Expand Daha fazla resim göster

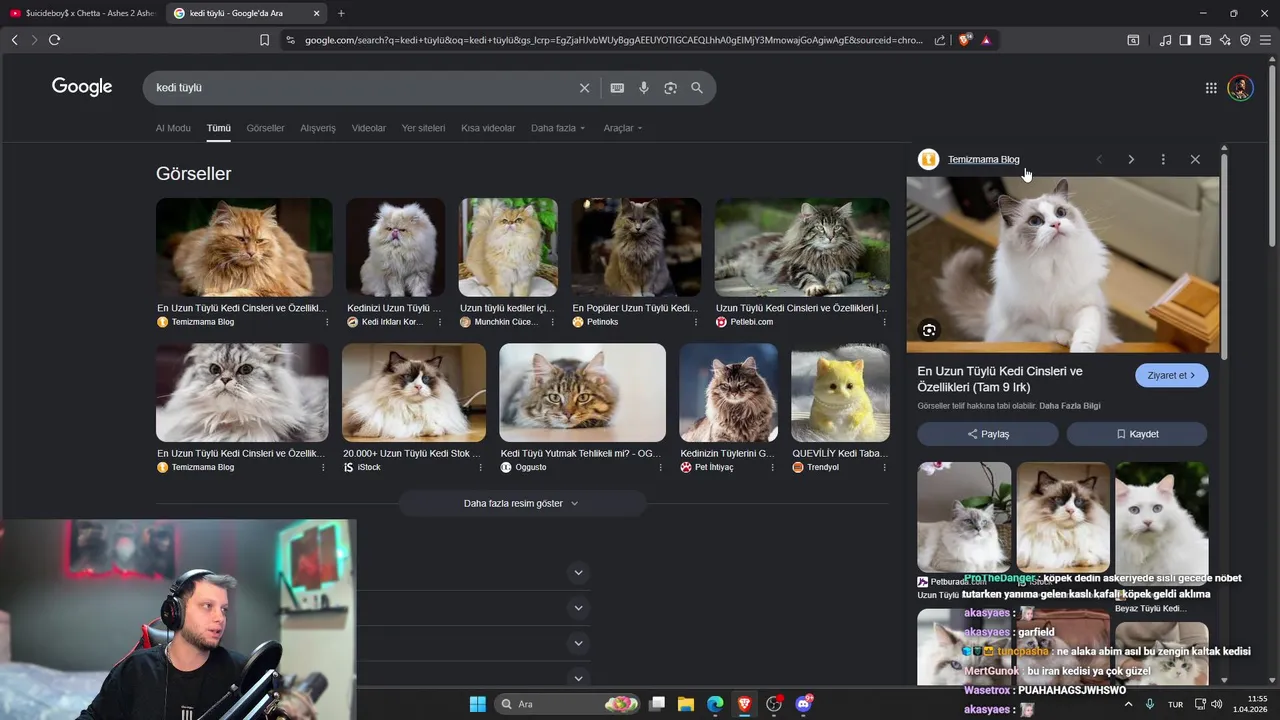click(x=521, y=503)
